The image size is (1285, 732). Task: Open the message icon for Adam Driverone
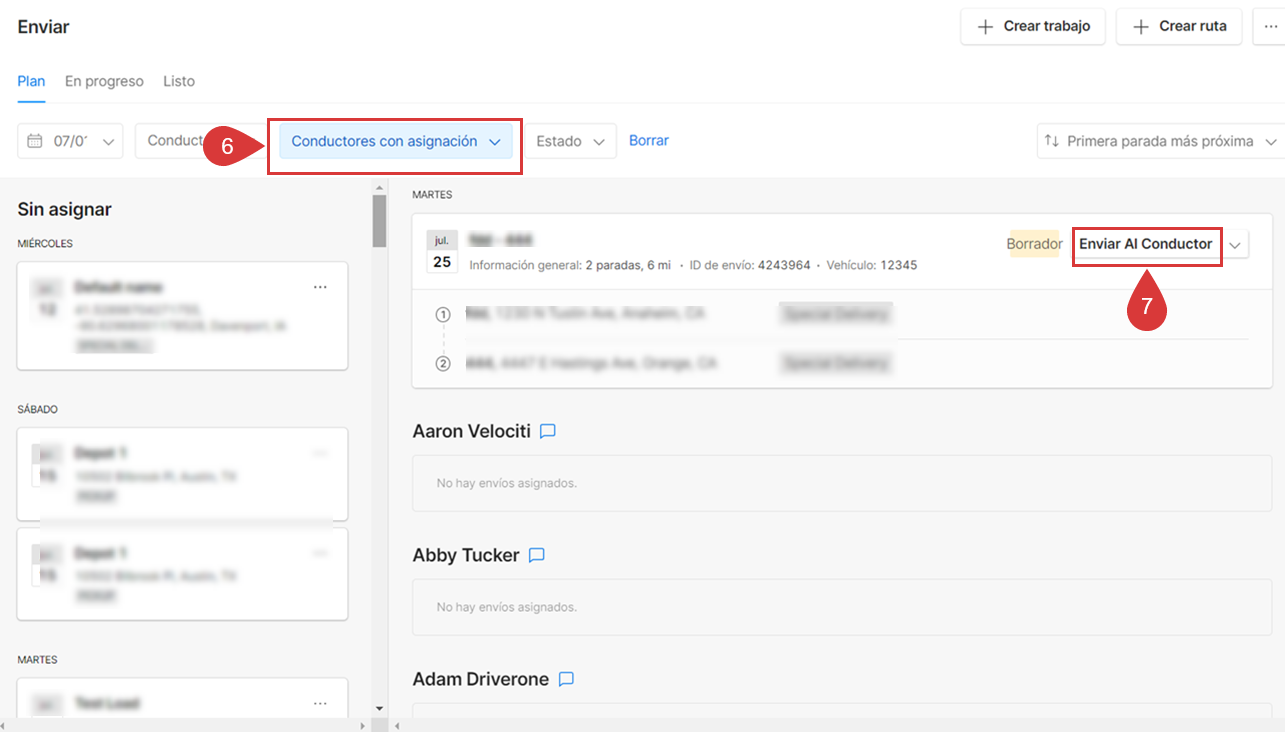click(x=566, y=679)
